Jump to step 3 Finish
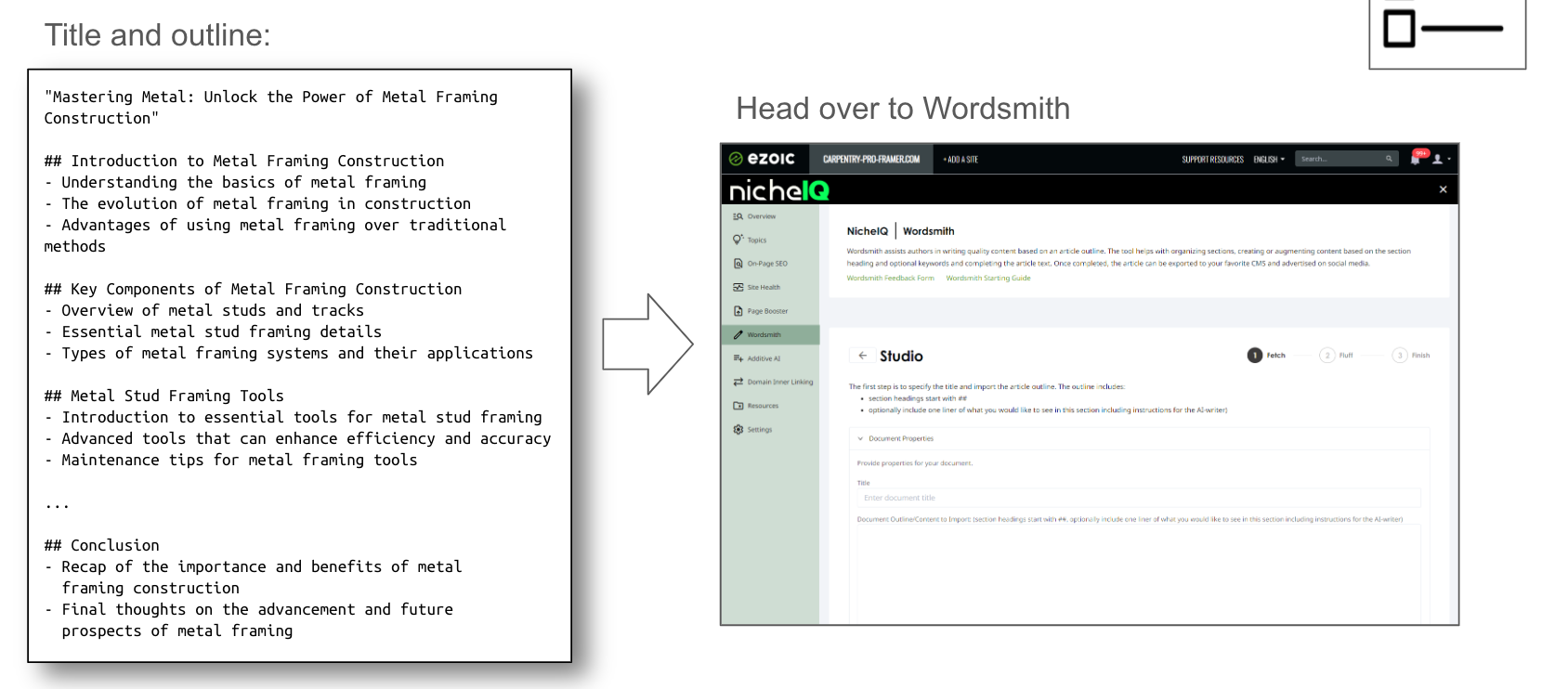 1411,355
